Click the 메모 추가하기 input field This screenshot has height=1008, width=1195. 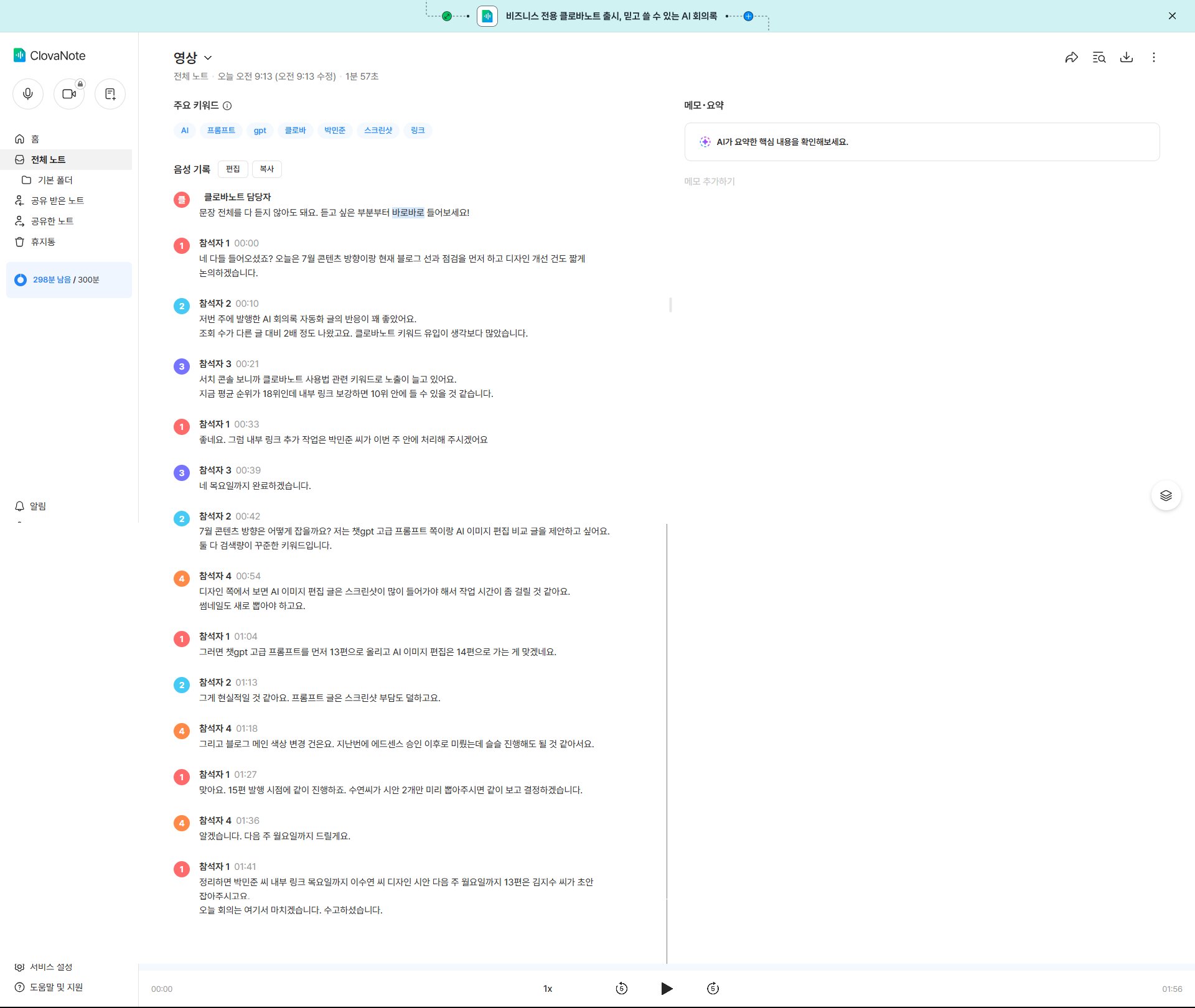(710, 181)
